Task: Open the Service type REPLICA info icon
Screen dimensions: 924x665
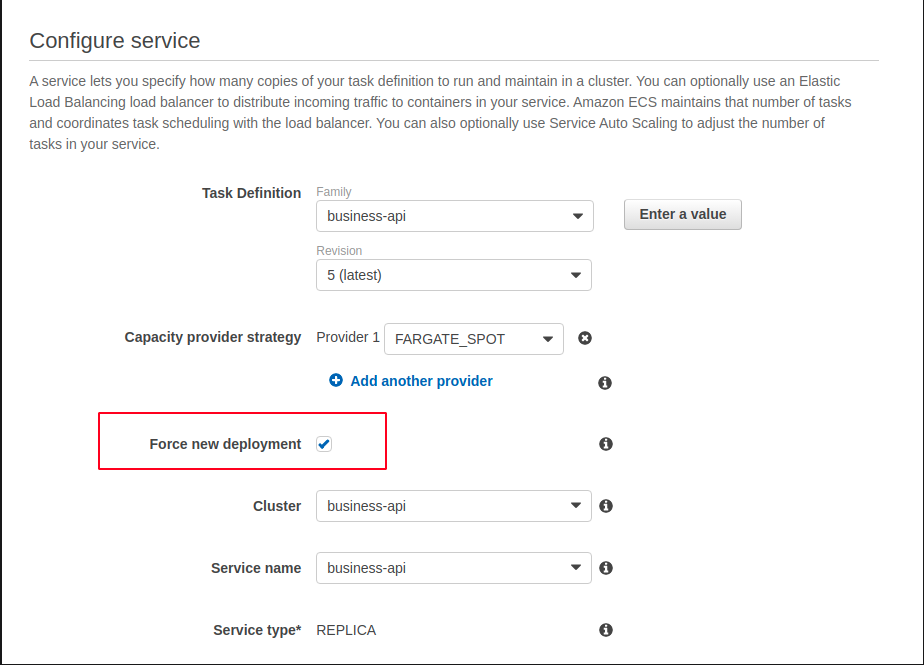Action: point(605,630)
